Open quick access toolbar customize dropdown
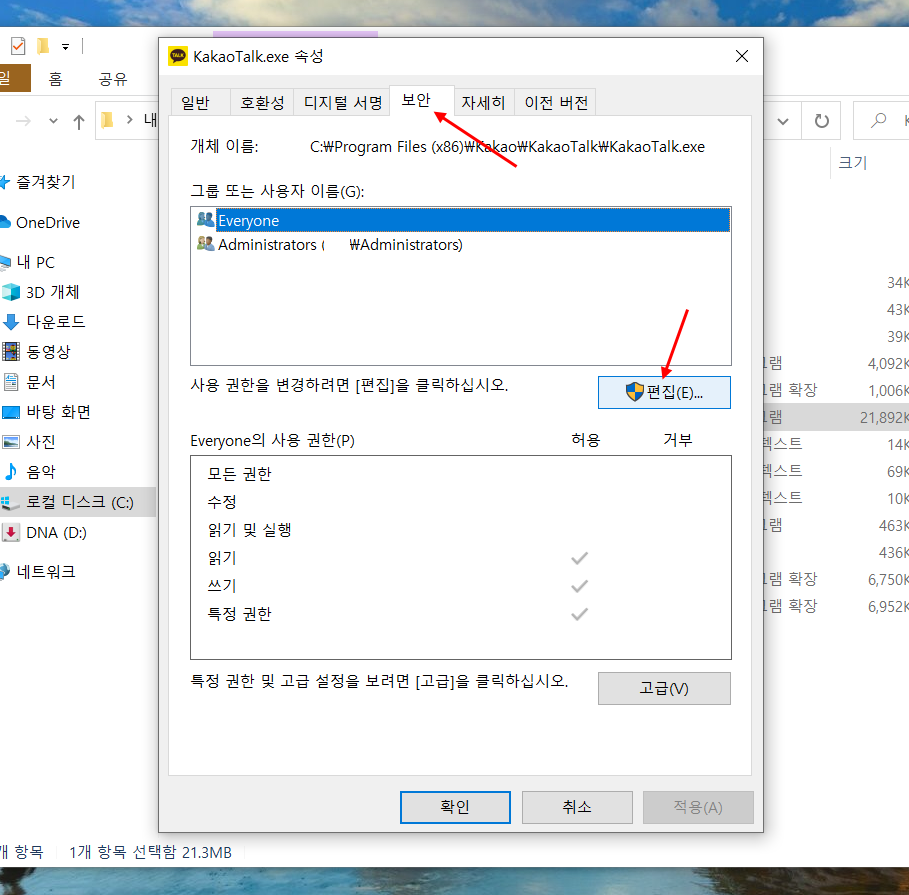This screenshot has width=909, height=895. coord(66,46)
